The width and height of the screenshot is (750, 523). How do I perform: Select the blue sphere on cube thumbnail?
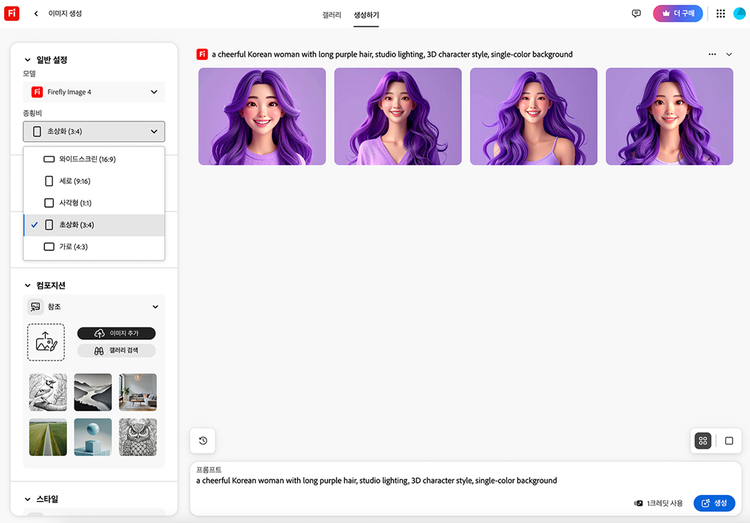tap(93, 437)
